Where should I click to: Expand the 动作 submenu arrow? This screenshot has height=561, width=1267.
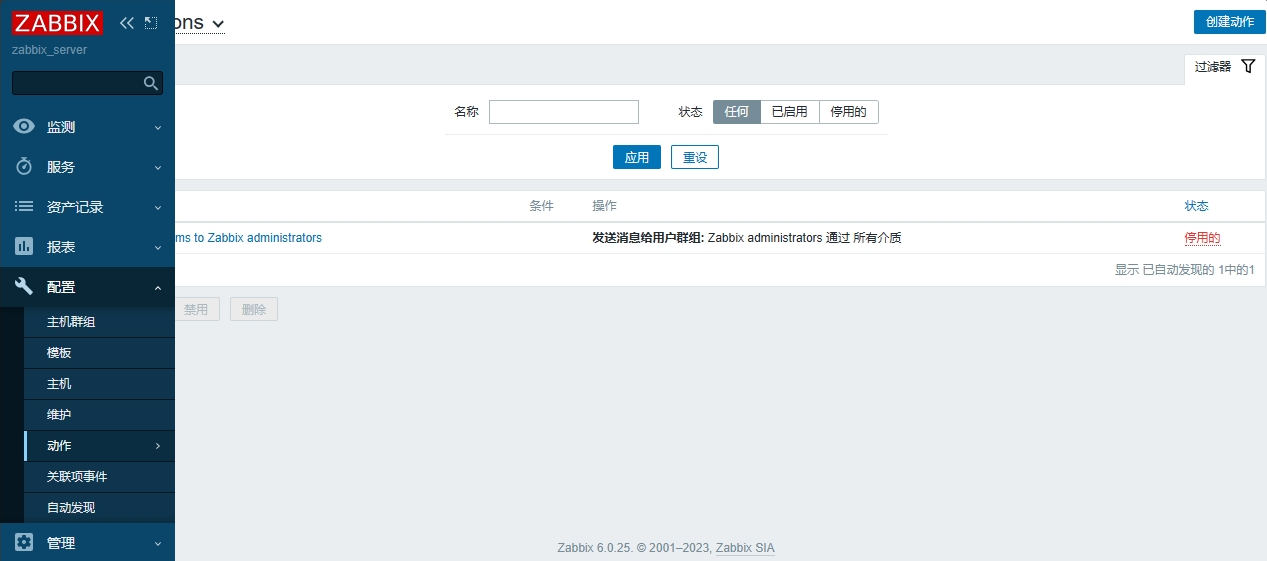[x=157, y=446]
